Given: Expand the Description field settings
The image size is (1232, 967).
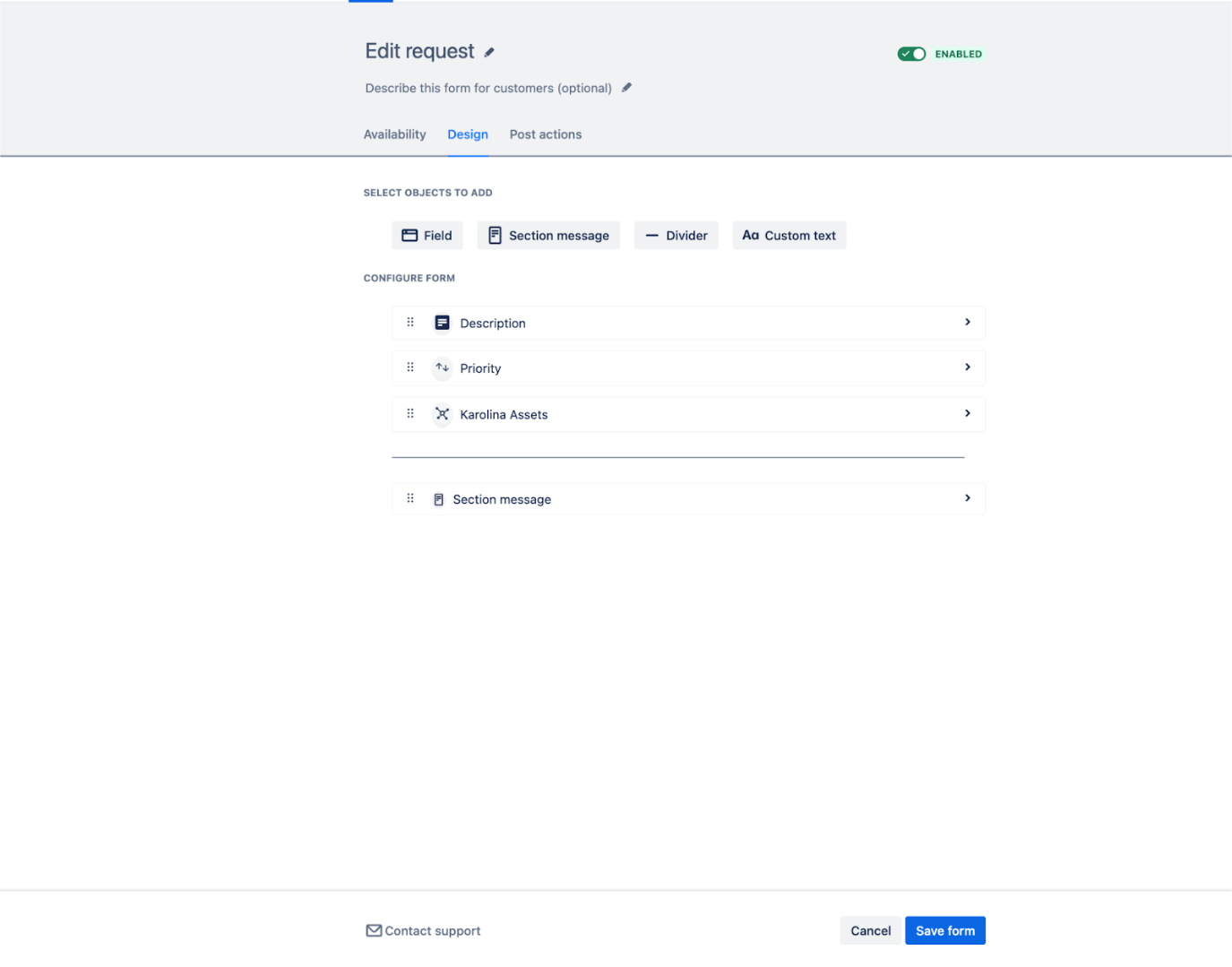Looking at the screenshot, I should coord(967,322).
